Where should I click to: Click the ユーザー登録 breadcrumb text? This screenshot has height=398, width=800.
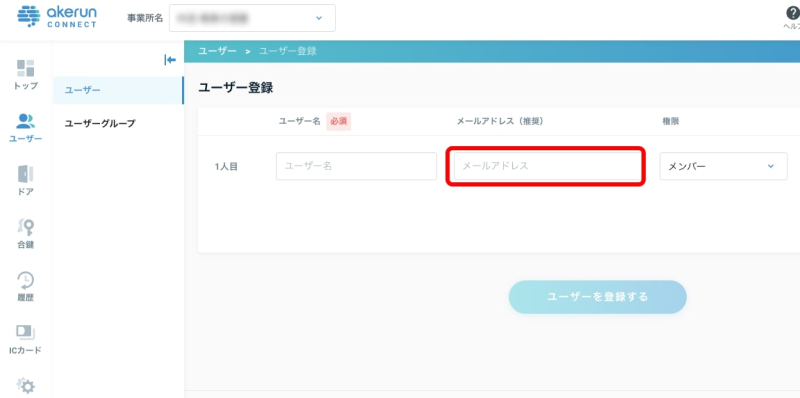tap(288, 51)
